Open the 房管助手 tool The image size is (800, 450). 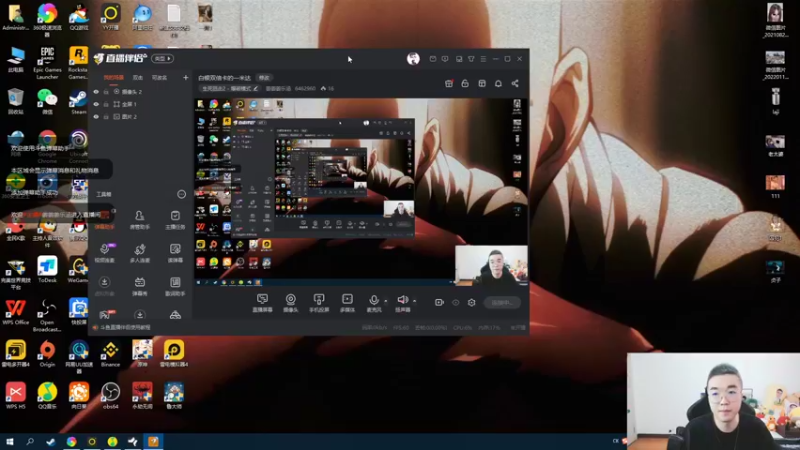[139, 220]
